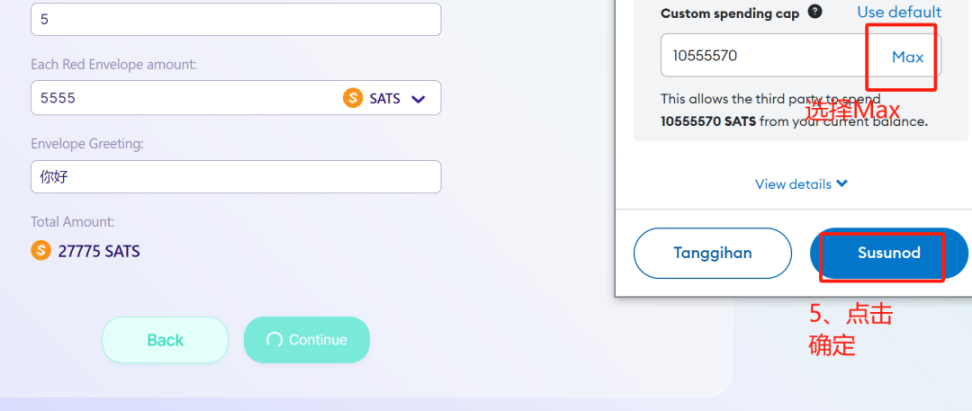The image size is (972, 411).
Task: Click the View details link text
Action: pyautogui.click(x=793, y=184)
